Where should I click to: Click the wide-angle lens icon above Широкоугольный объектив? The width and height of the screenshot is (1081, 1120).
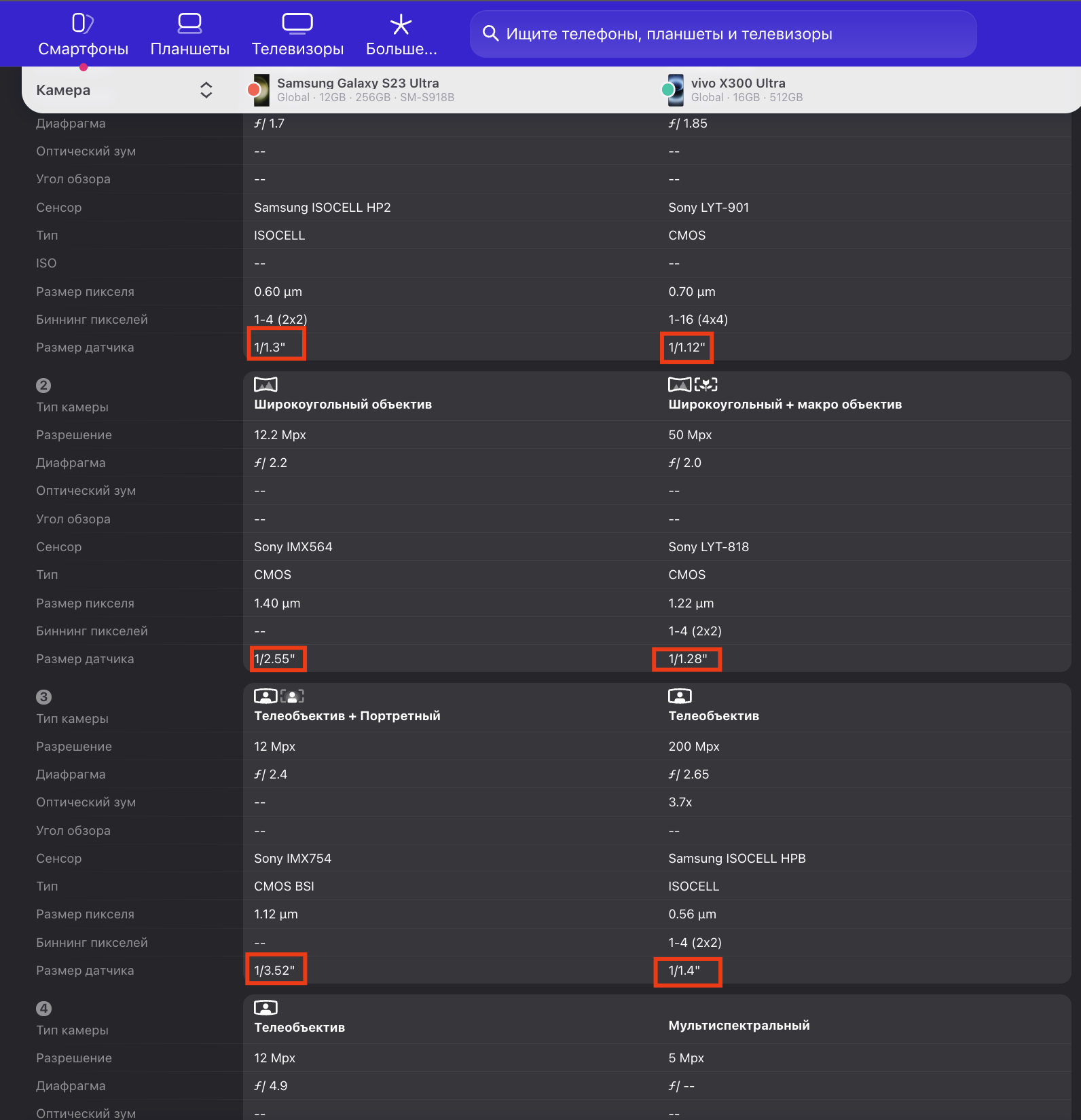pyautogui.click(x=265, y=385)
